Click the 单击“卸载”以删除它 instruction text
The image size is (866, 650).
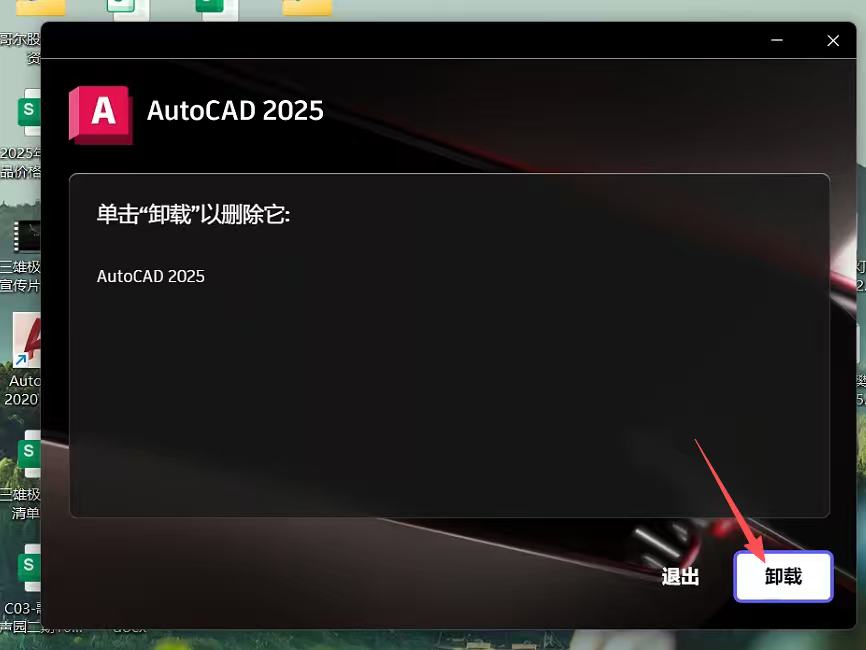(x=193, y=215)
